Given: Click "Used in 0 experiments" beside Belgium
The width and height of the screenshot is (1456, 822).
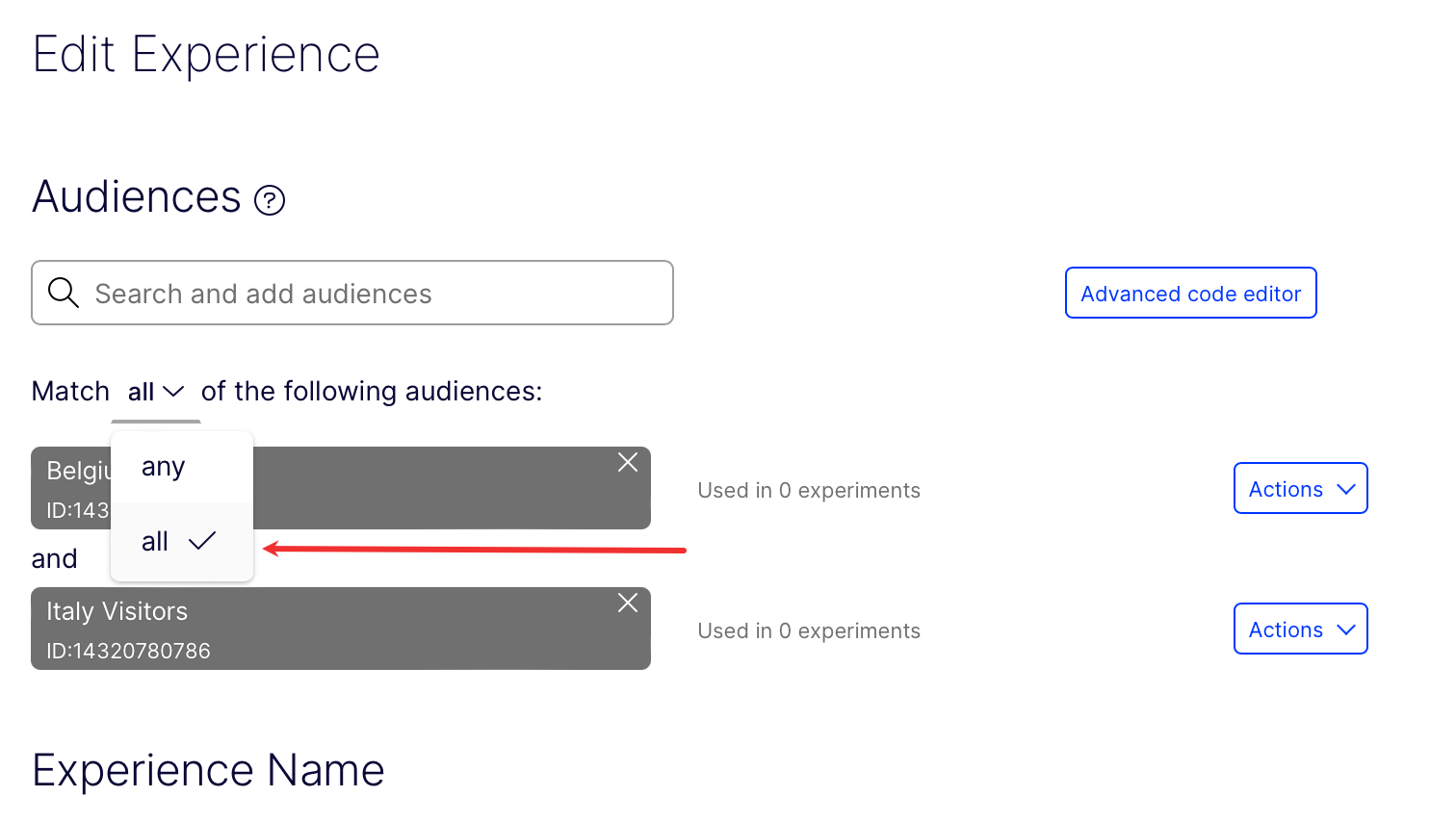Looking at the screenshot, I should click(x=809, y=491).
